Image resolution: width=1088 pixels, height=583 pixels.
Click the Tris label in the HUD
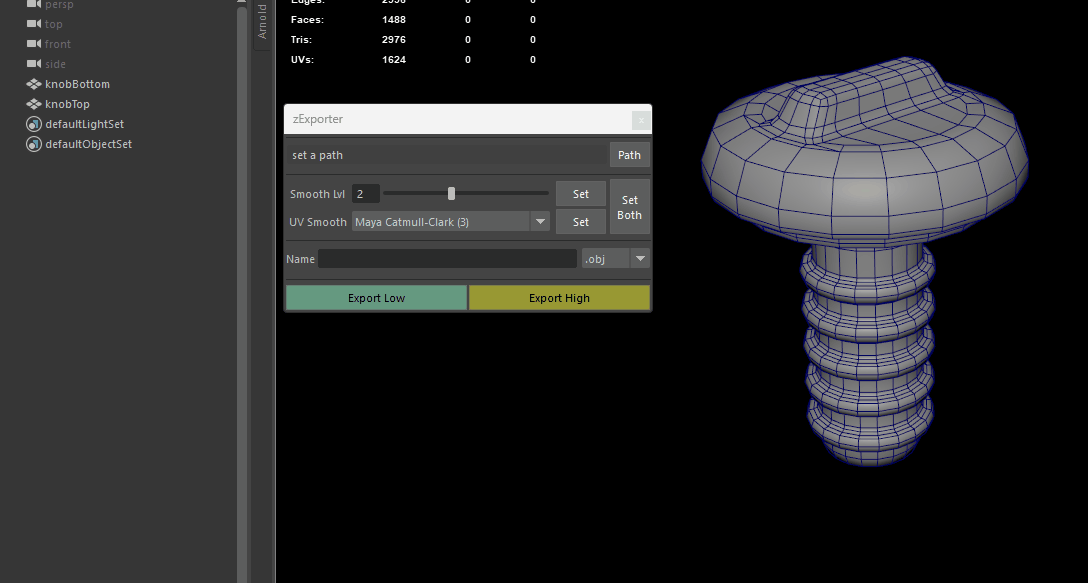coord(301,40)
